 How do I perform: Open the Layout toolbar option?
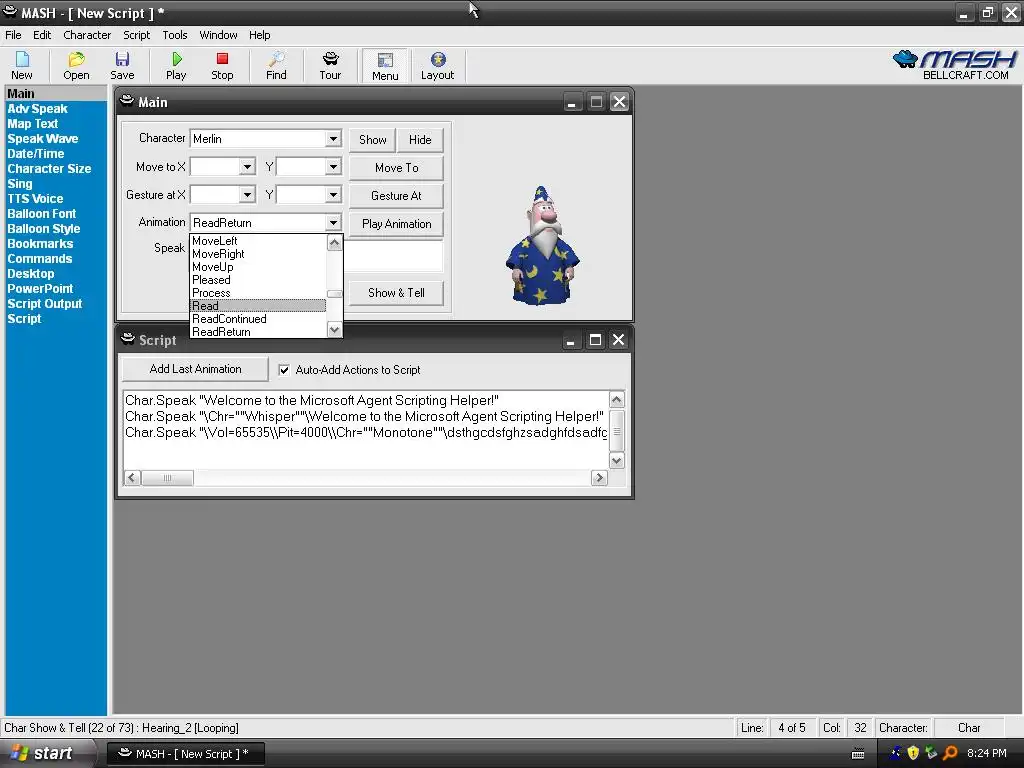(x=438, y=66)
